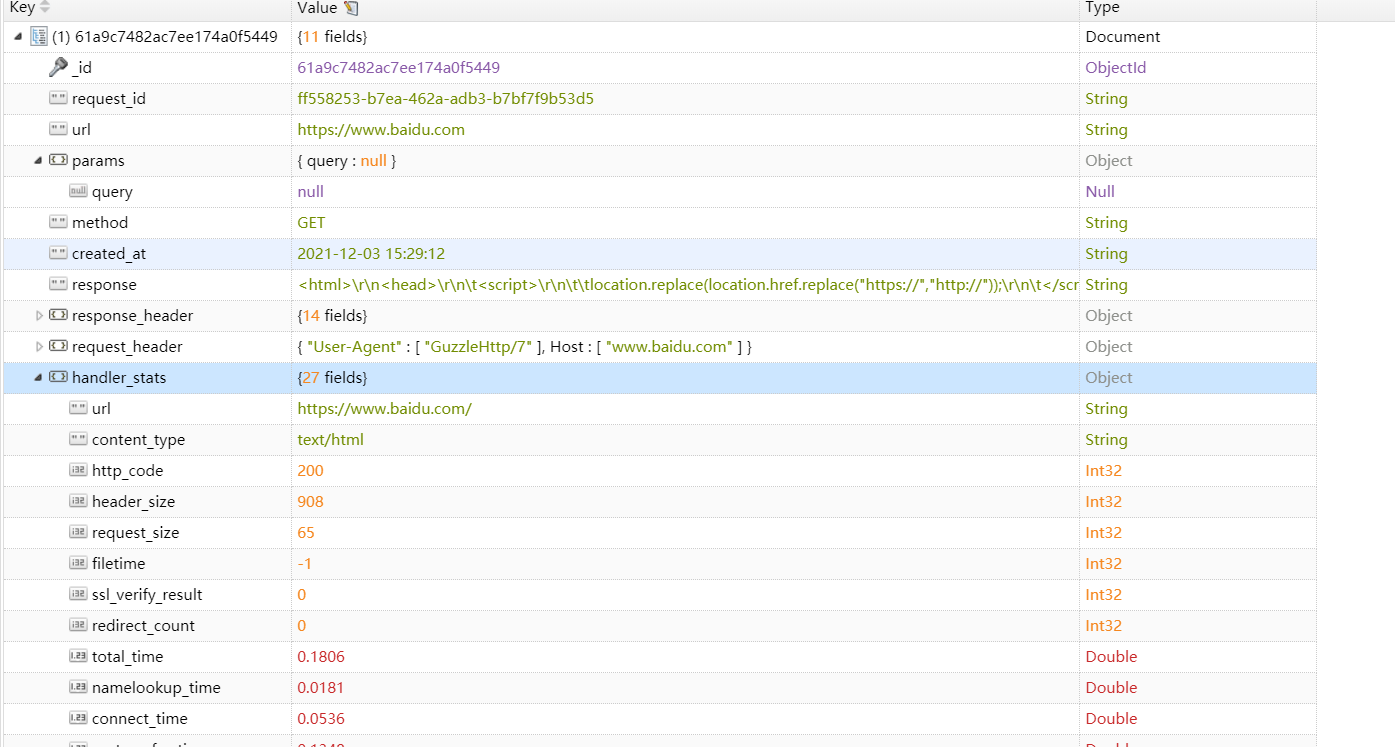Click the {14 fields} value
1395x747 pixels.
click(x=332, y=316)
